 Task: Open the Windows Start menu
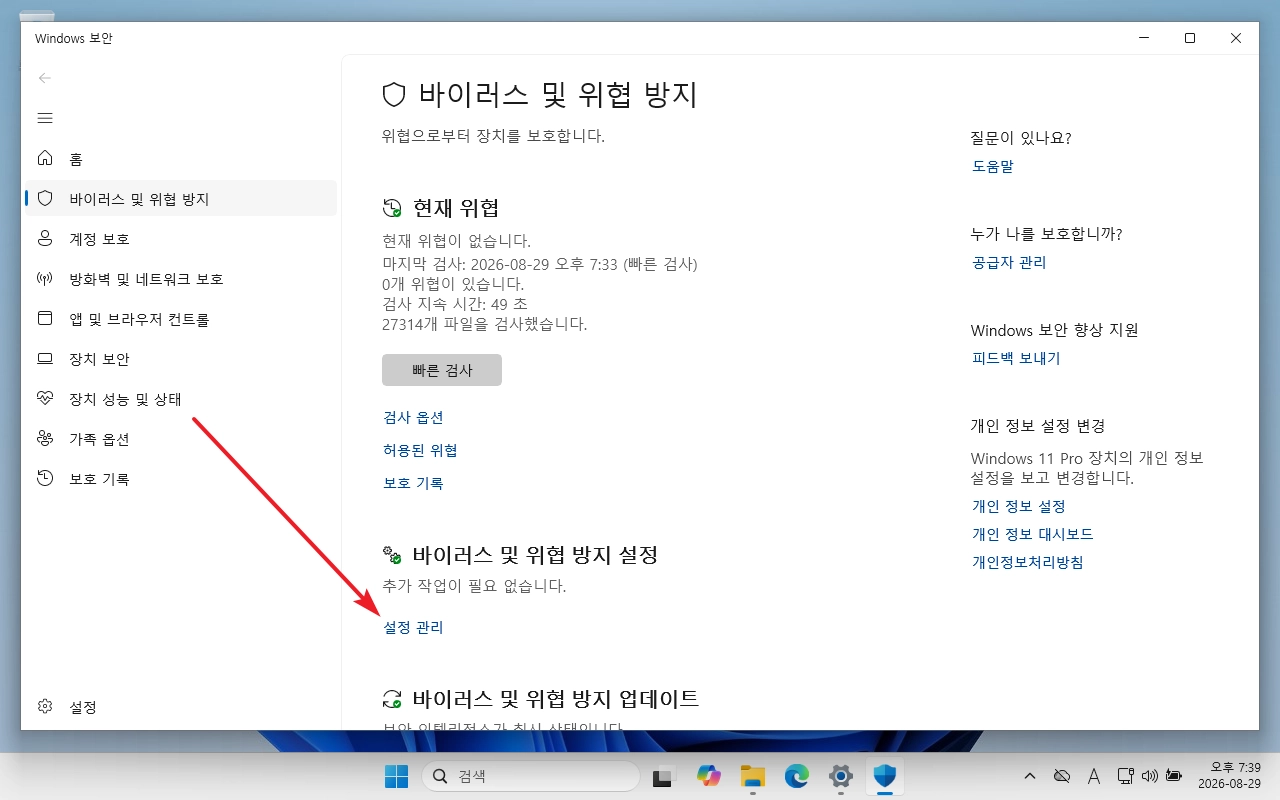click(396, 776)
